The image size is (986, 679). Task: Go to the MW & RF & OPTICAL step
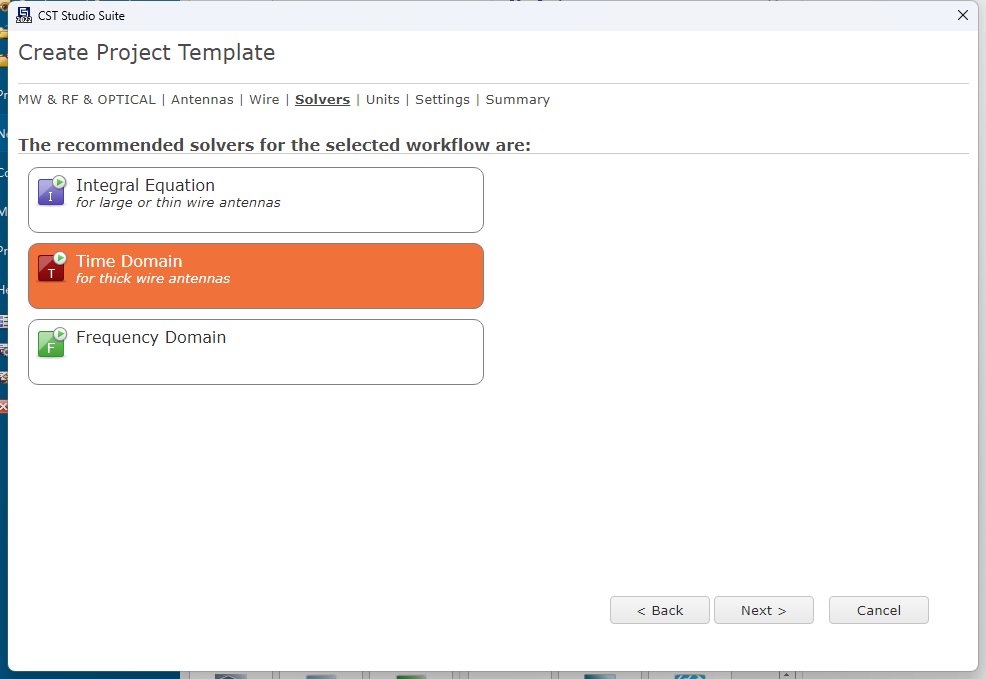[87, 99]
